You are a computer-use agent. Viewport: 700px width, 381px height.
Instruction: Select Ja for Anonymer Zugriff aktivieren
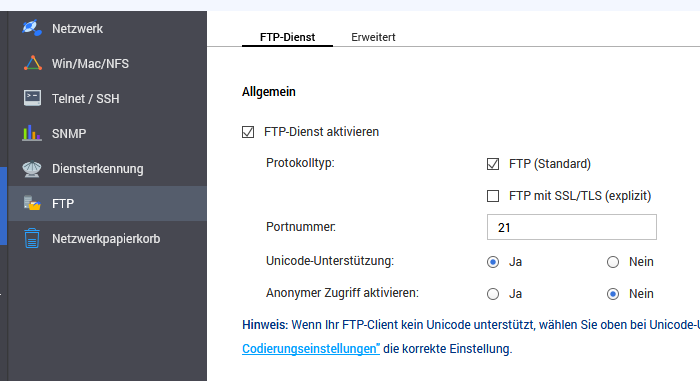(493, 294)
